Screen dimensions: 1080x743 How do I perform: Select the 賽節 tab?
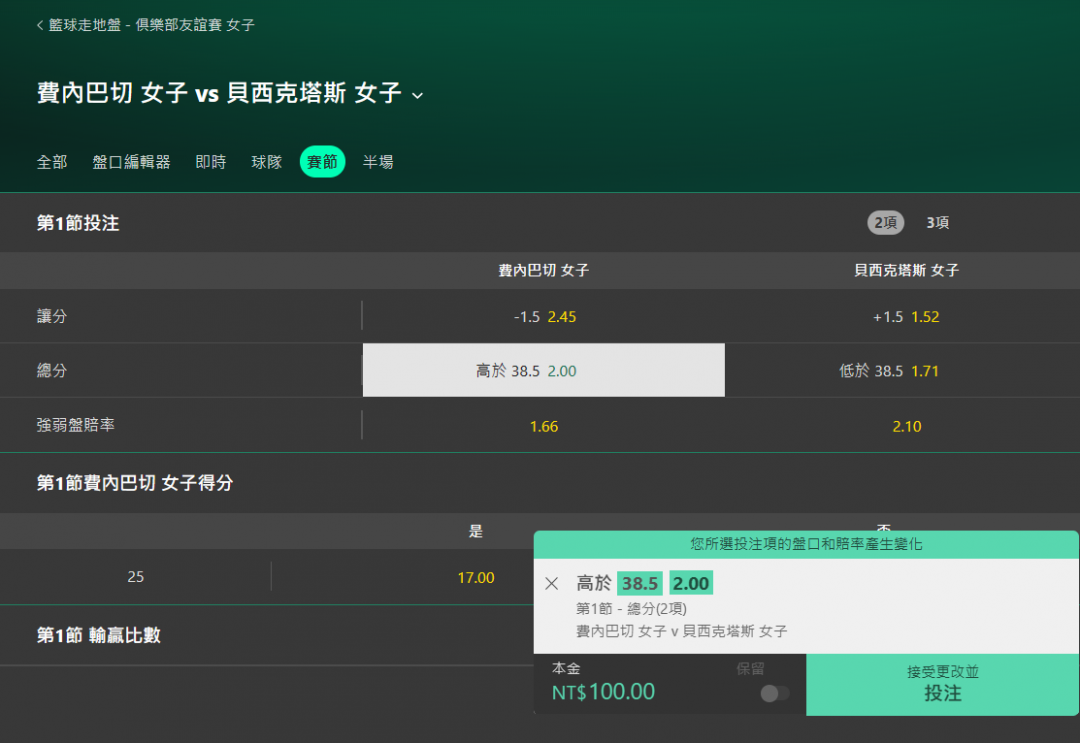pyautogui.click(x=322, y=162)
